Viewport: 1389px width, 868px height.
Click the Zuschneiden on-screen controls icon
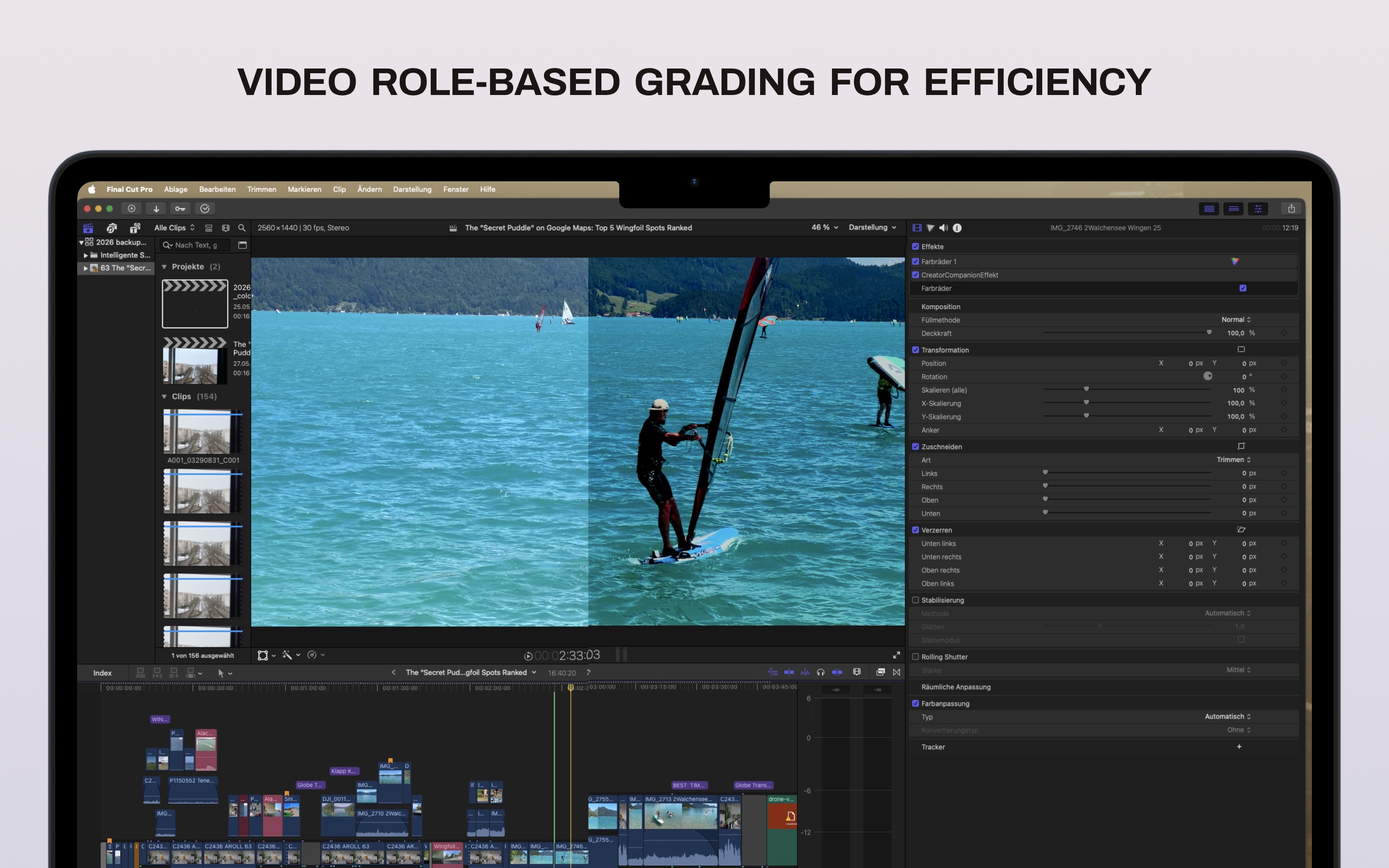point(1241,446)
